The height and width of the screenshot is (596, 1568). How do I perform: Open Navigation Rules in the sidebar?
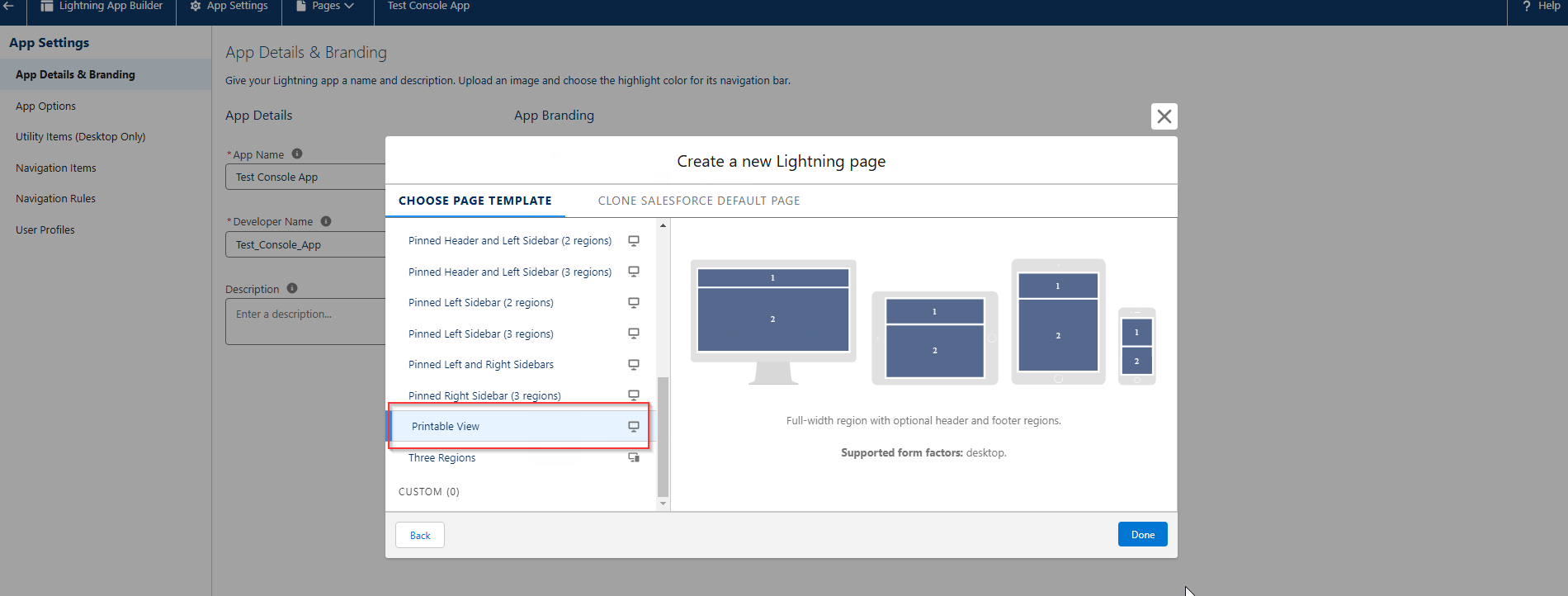pyautogui.click(x=55, y=199)
